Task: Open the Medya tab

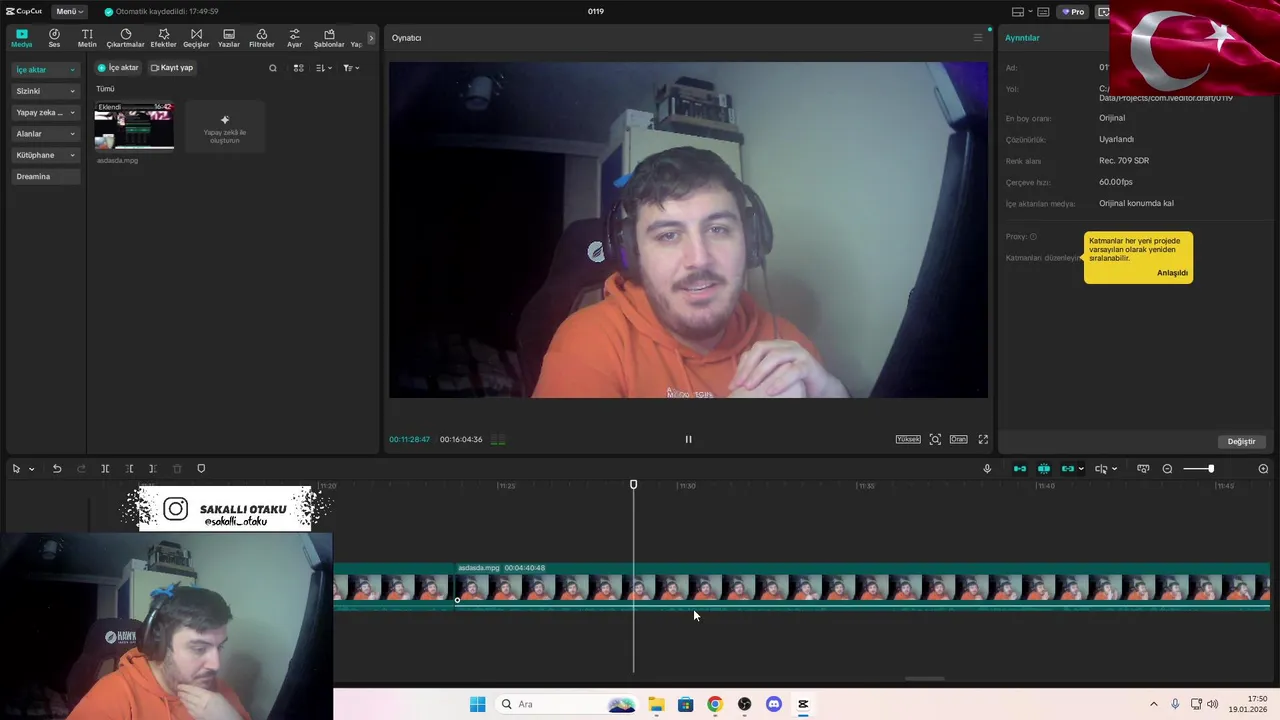Action: pyautogui.click(x=21, y=38)
